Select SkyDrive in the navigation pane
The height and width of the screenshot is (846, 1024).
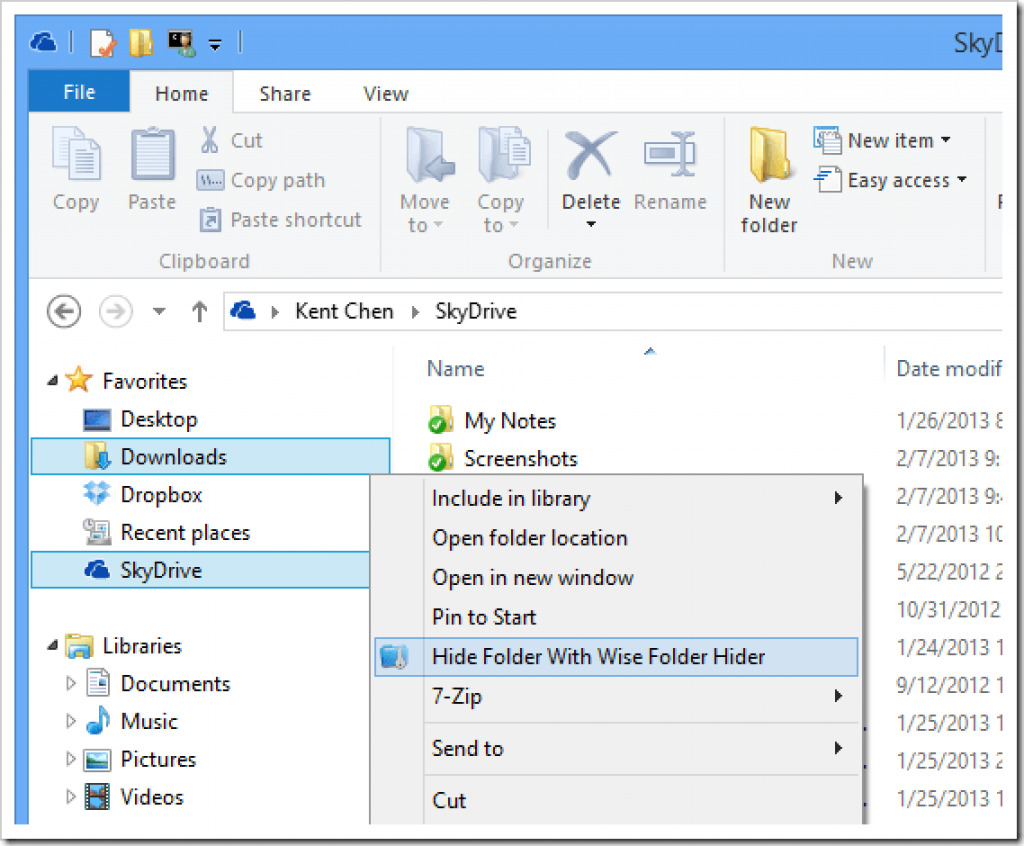(200, 570)
